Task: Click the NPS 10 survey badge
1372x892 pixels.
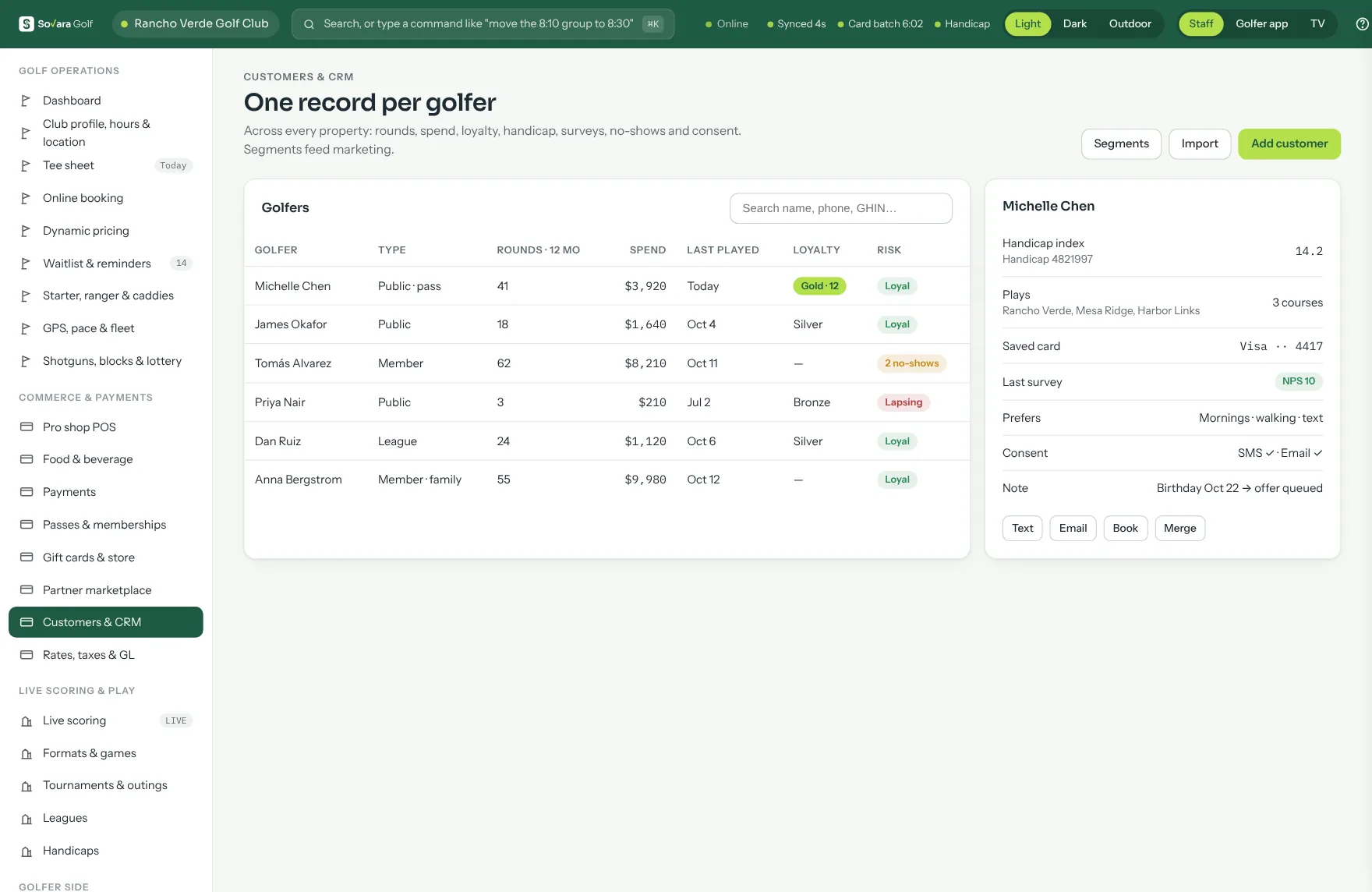Action: (x=1299, y=381)
